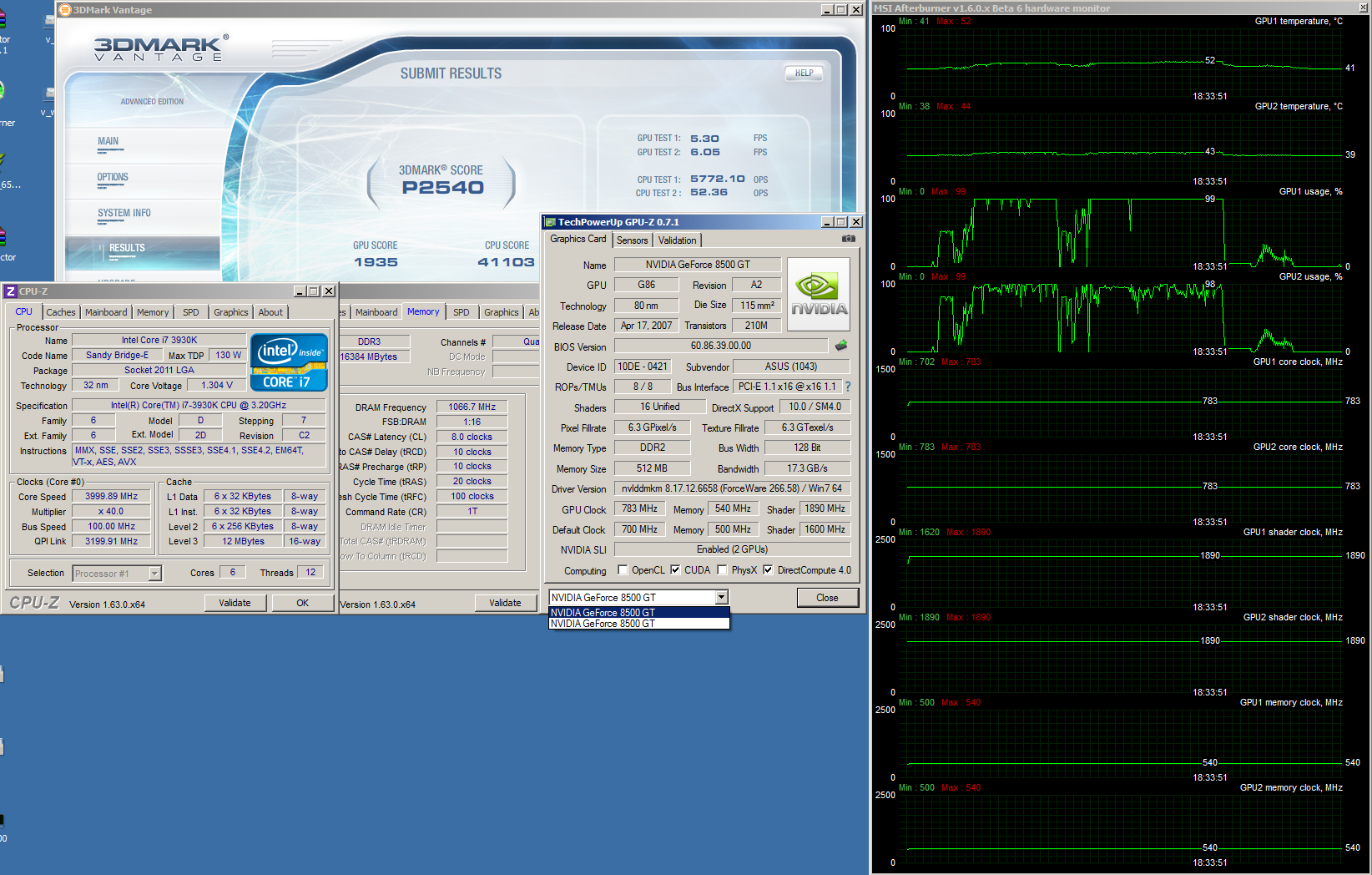Click the P2540 3DMark score

[442, 188]
